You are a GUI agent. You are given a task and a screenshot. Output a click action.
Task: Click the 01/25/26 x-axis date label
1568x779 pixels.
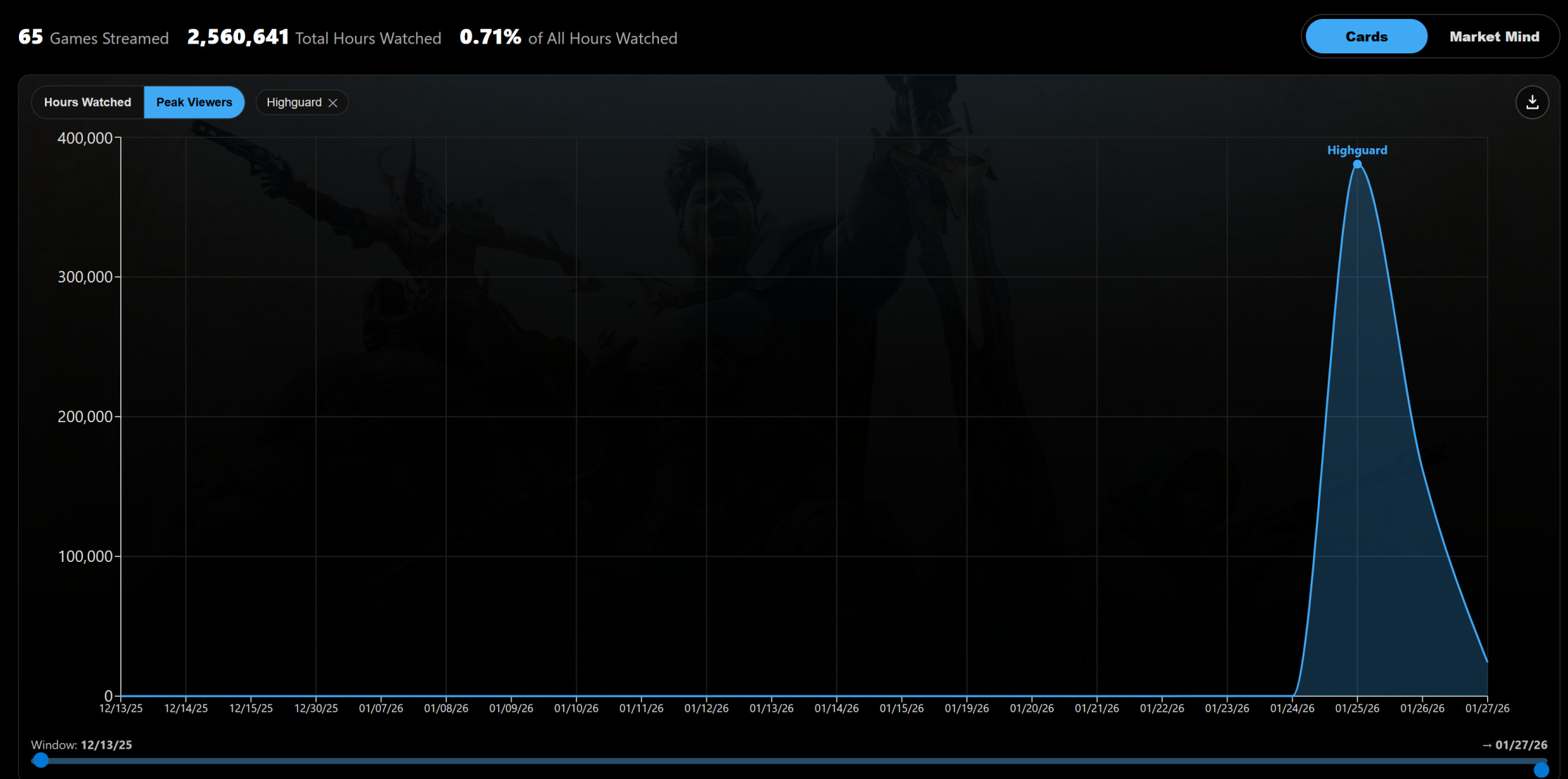click(1357, 708)
